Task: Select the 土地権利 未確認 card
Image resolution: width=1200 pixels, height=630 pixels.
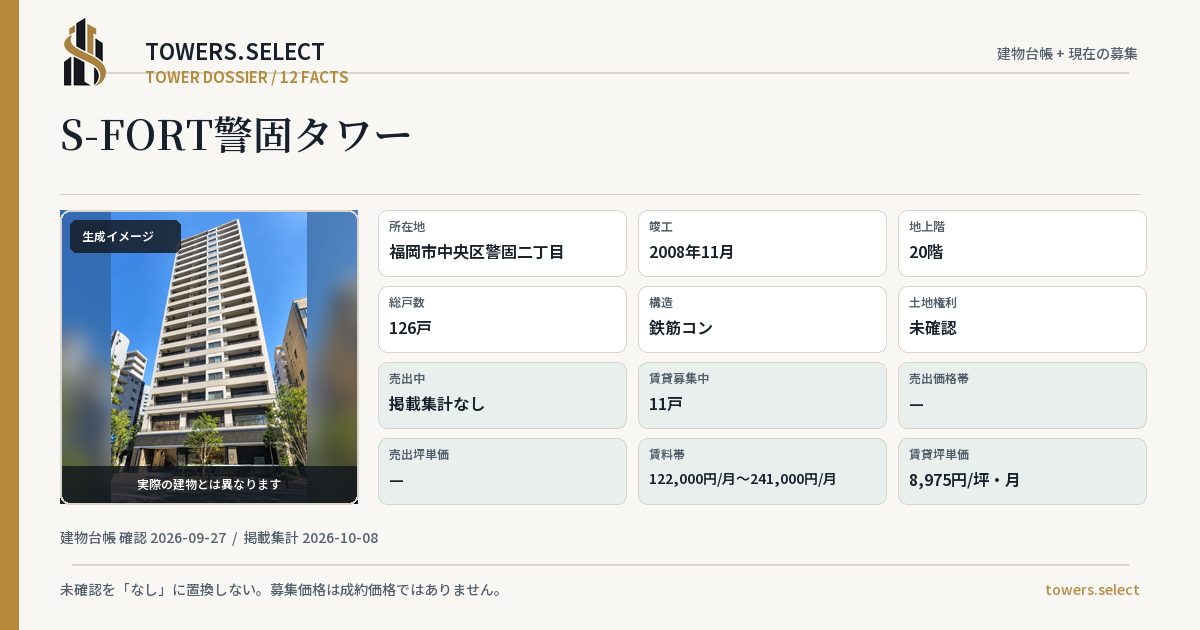Action: point(1022,319)
